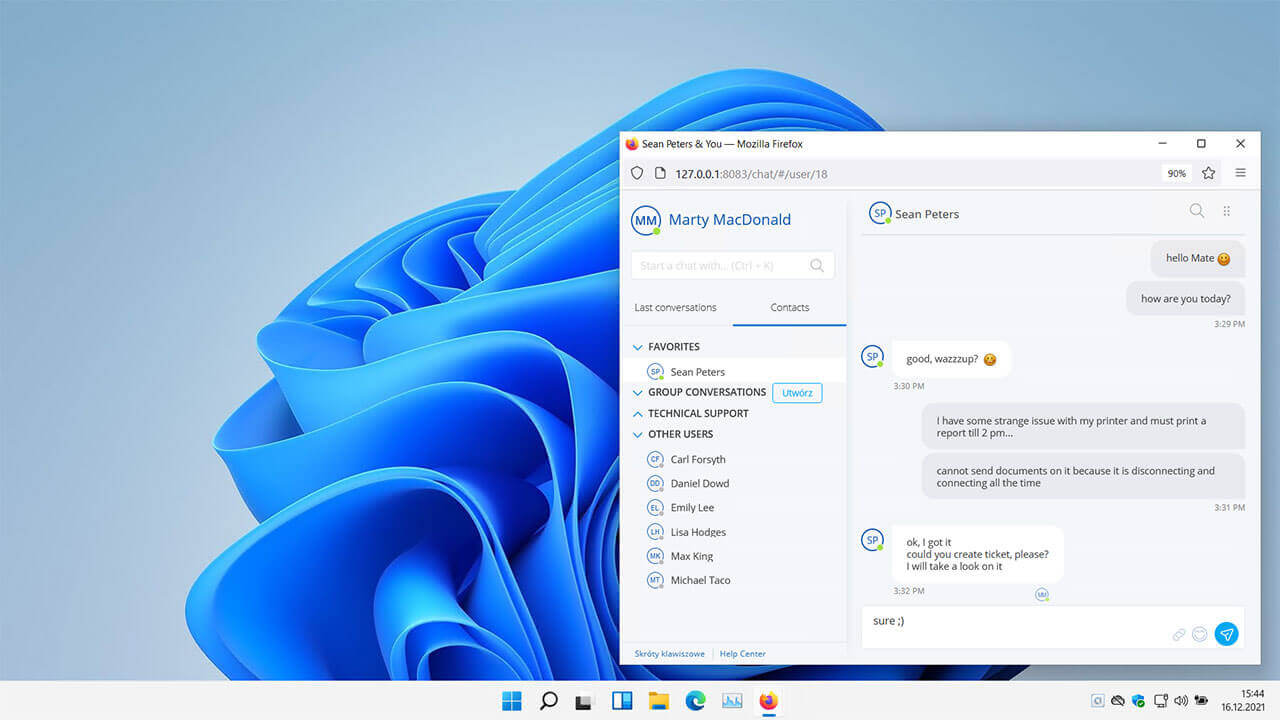The image size is (1280, 720).
Task: Click page info icon in address bar
Action: (660, 173)
